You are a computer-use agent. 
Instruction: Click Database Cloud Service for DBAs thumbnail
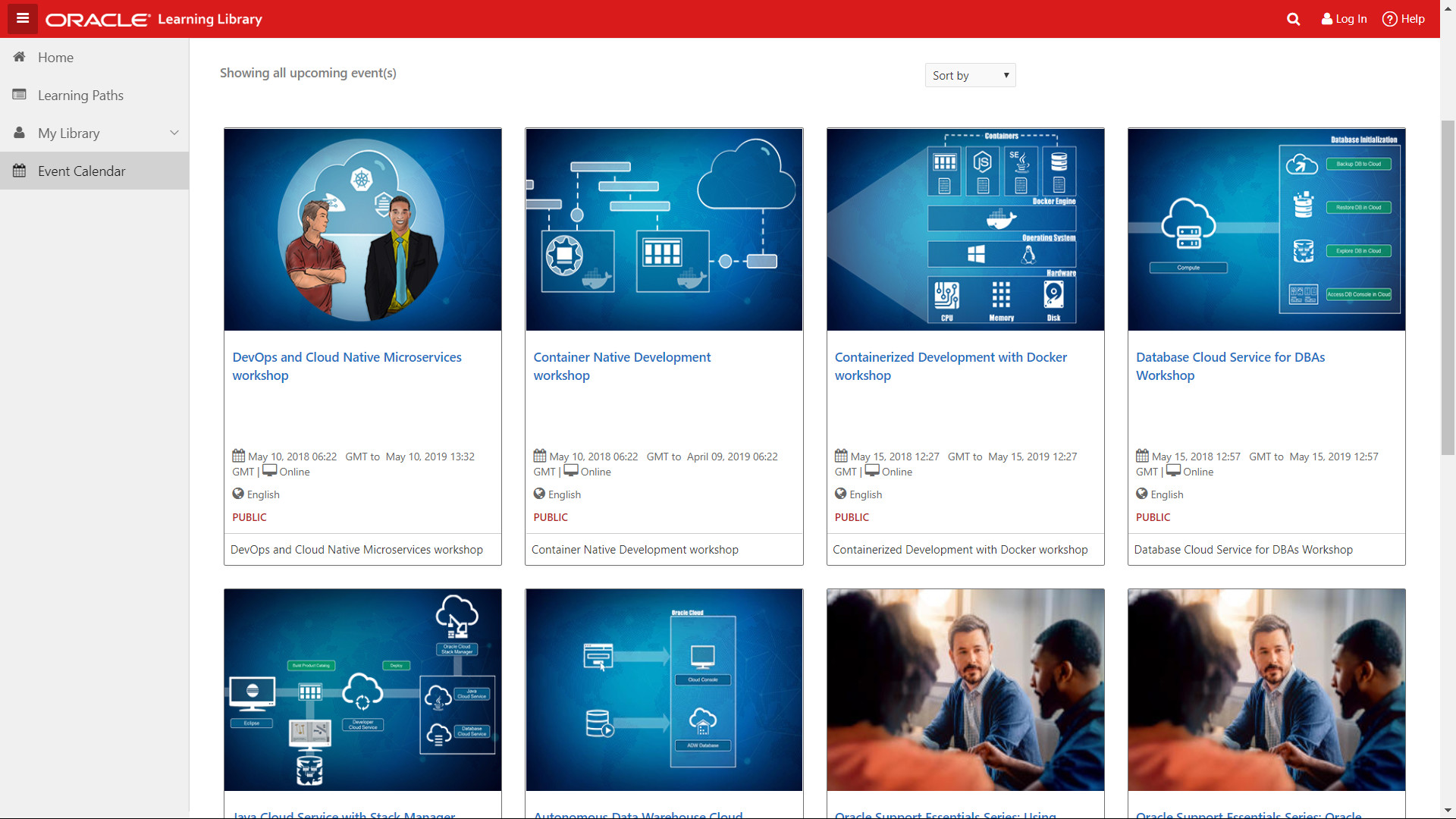coord(1266,229)
